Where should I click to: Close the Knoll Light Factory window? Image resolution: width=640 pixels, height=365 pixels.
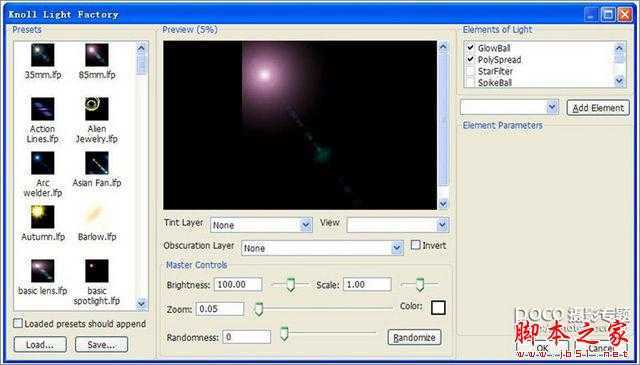click(x=625, y=15)
